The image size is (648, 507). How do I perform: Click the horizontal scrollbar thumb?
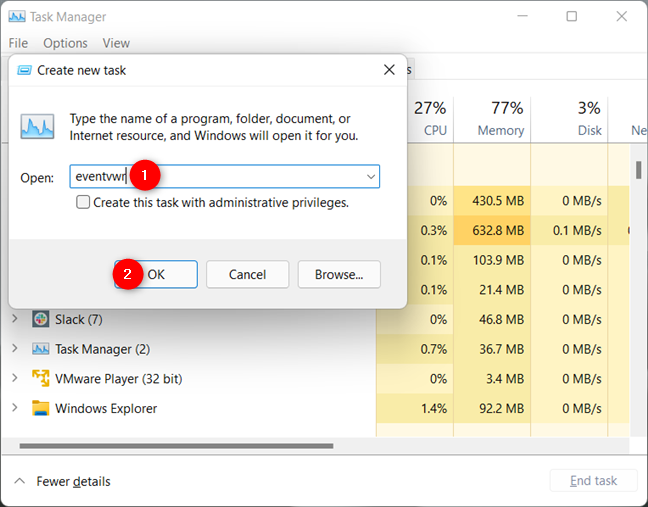(x=176, y=446)
